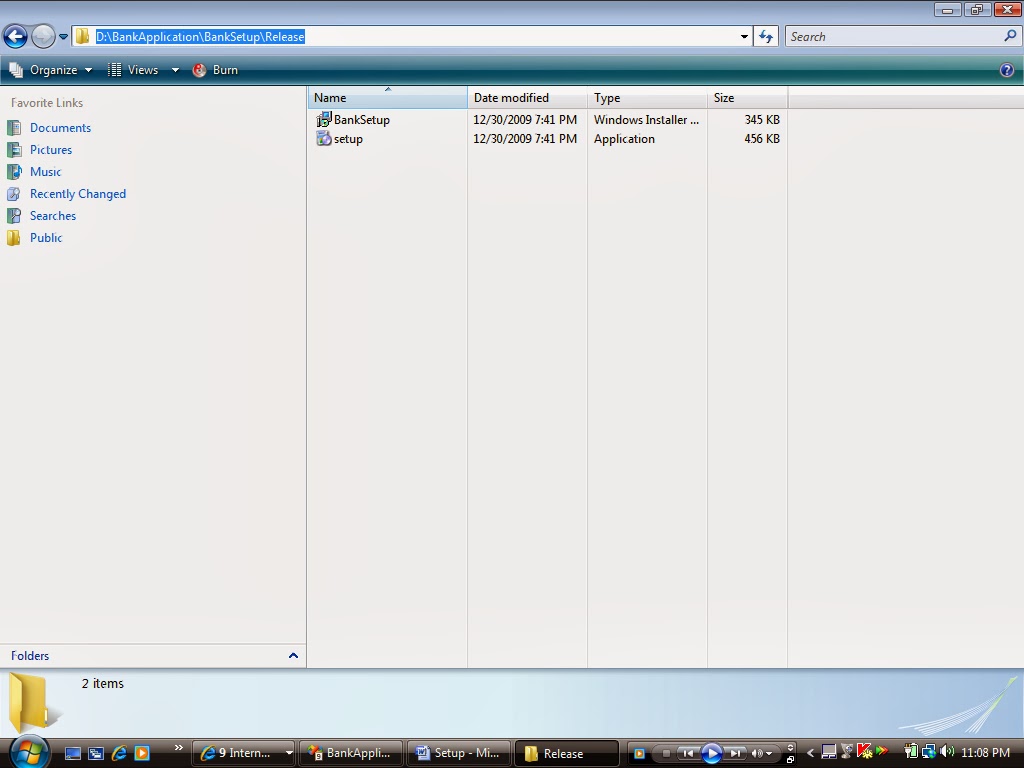
Task: Open the Public favorite link
Action: coord(46,238)
